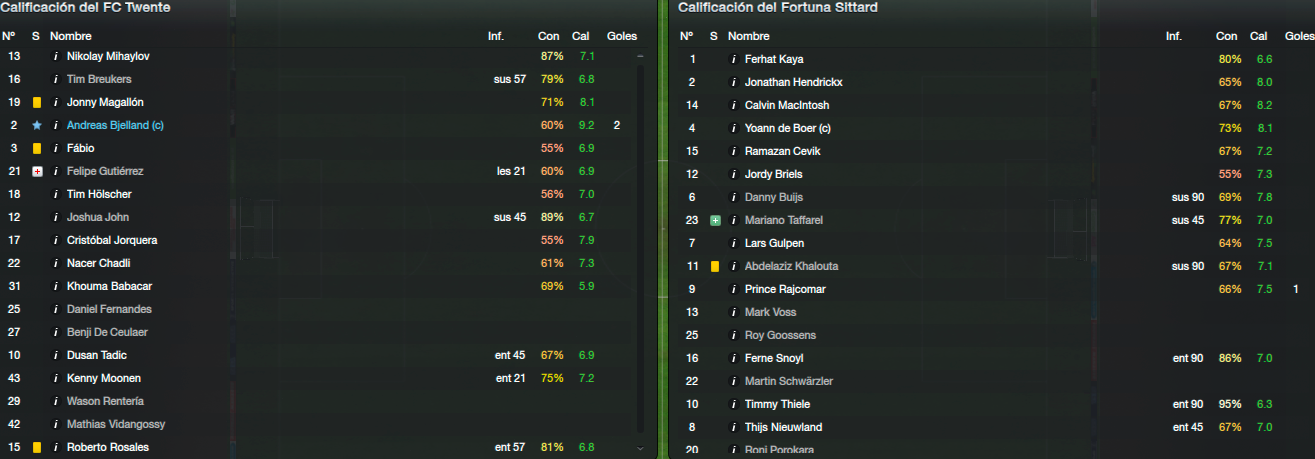Click the info icon next to Prince Rajcomar

click(734, 289)
